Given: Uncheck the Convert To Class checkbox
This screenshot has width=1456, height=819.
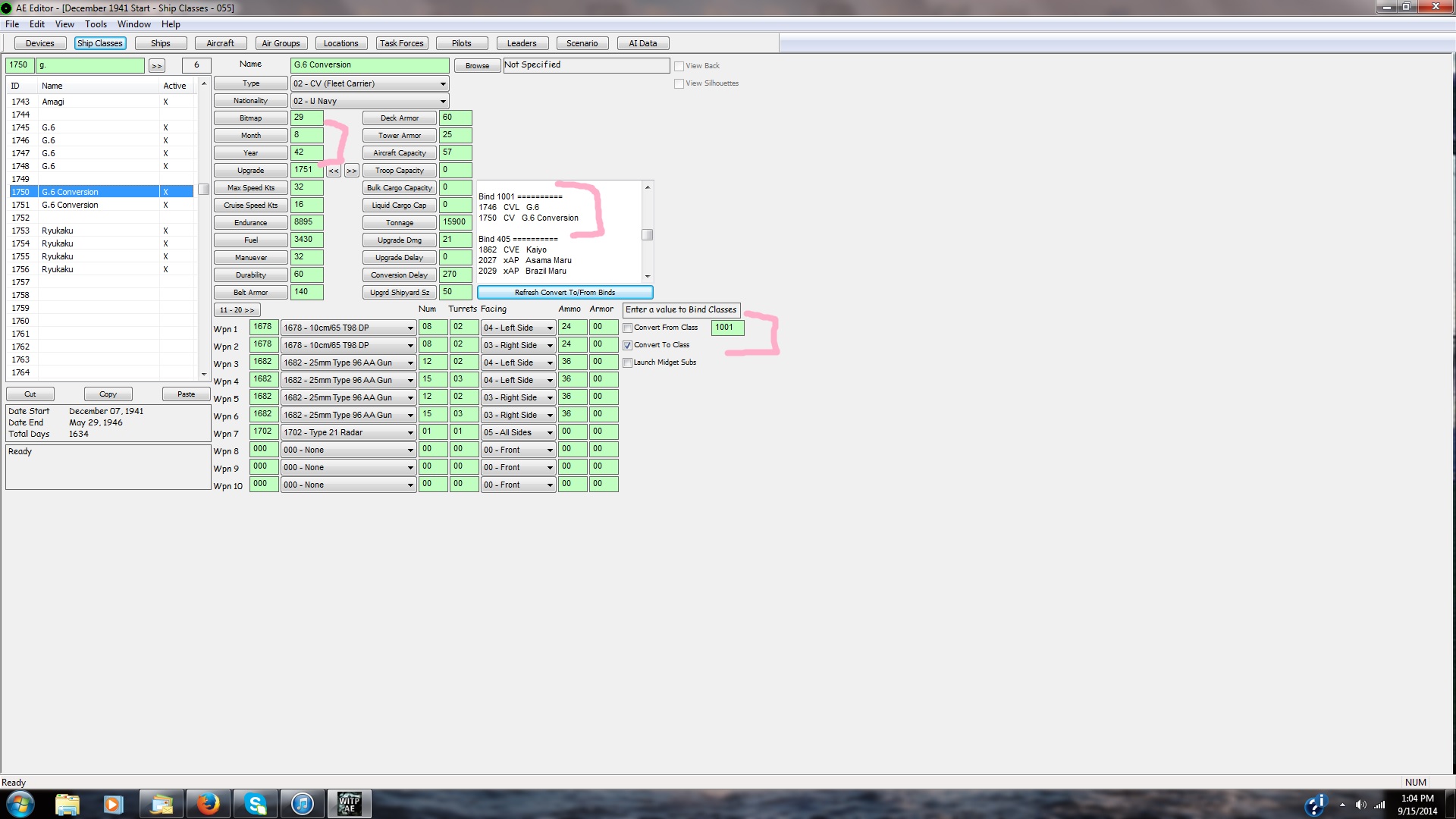Looking at the screenshot, I should tap(628, 346).
